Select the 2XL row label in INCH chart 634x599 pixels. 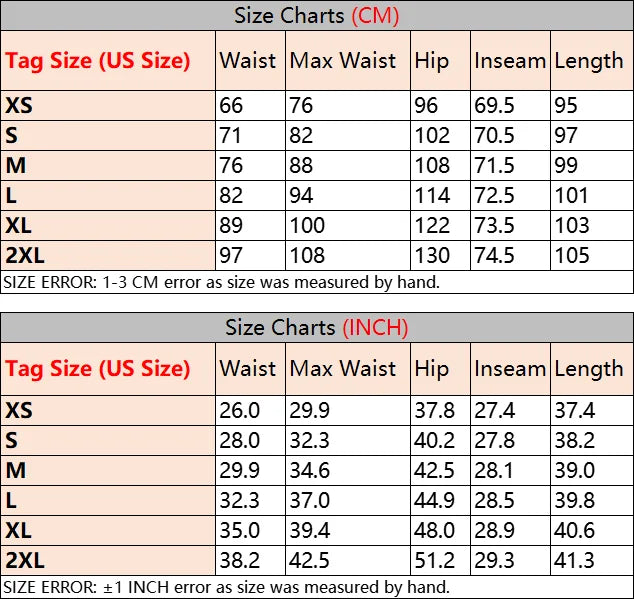coord(25,560)
